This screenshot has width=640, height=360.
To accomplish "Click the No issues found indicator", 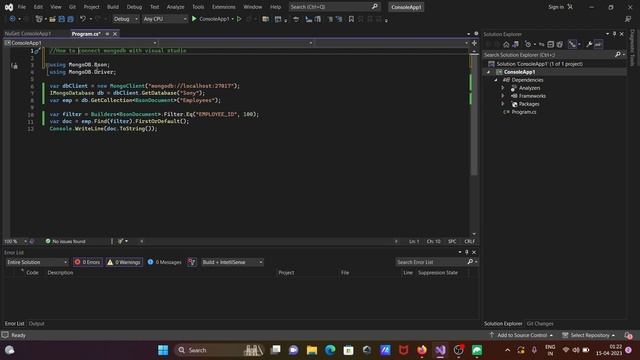I will [65, 241].
